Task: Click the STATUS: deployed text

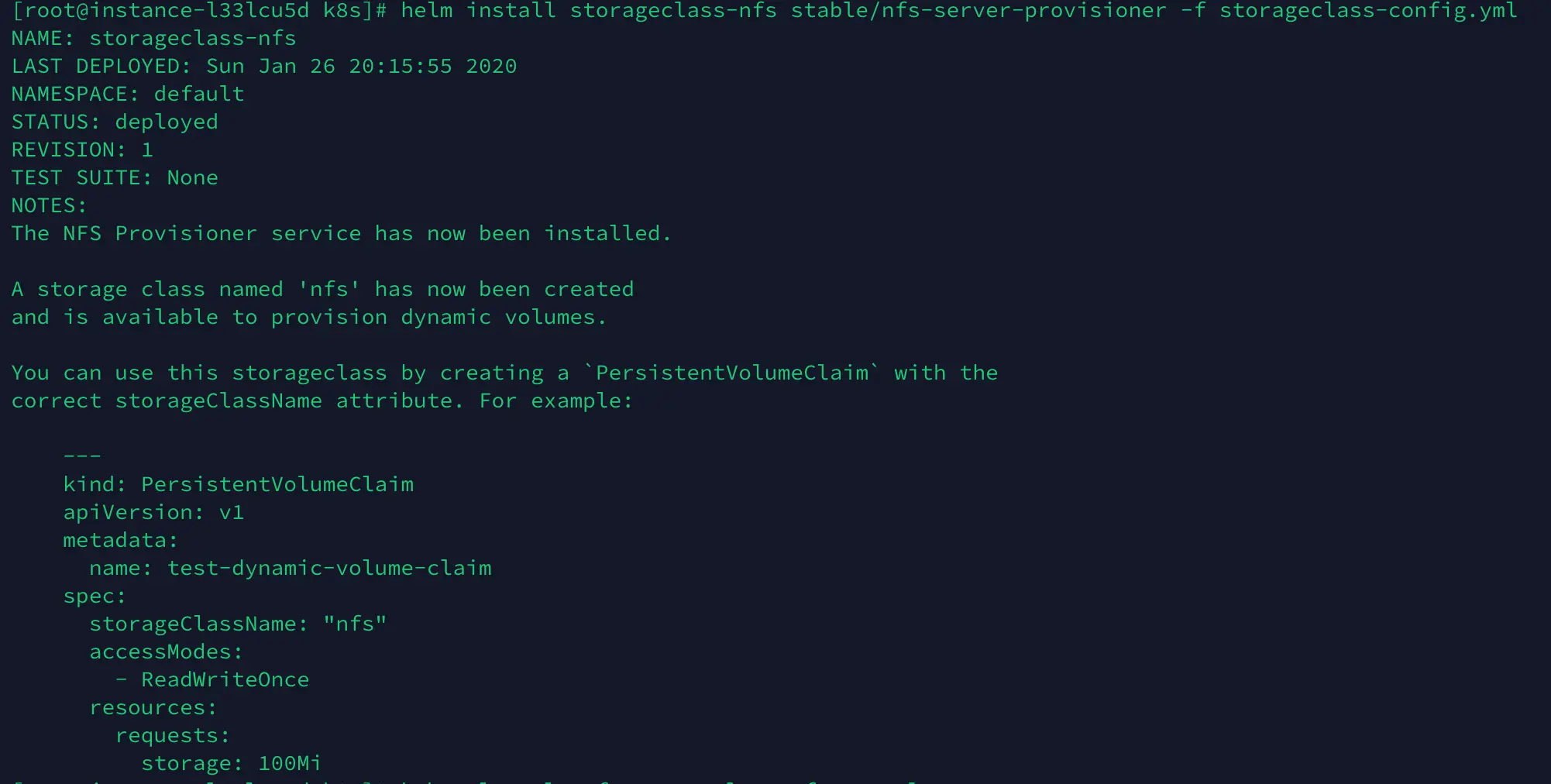Action: point(115,122)
